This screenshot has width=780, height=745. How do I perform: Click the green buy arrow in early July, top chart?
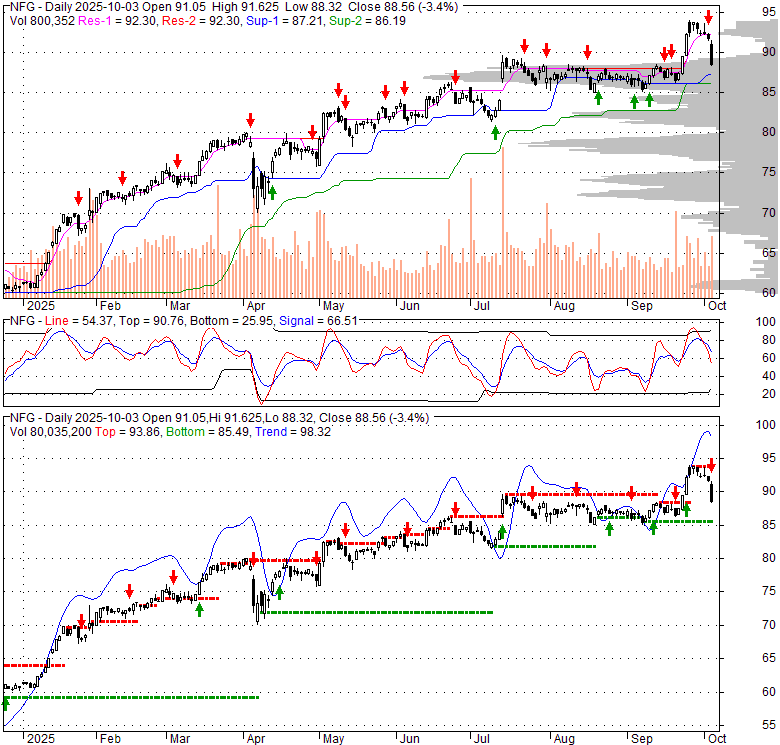click(x=495, y=132)
